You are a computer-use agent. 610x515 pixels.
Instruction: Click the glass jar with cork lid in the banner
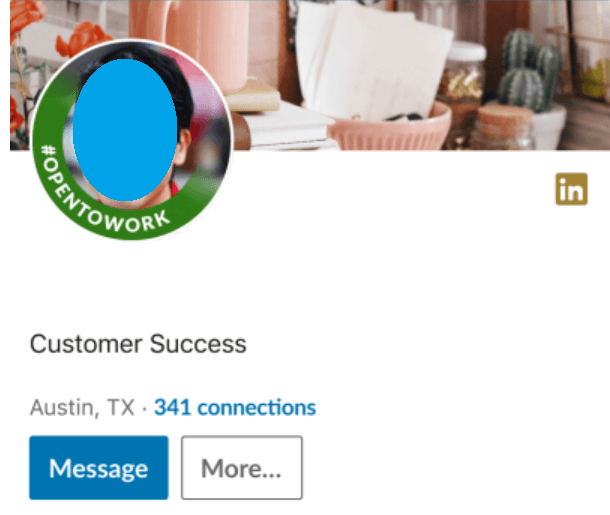pos(502,128)
